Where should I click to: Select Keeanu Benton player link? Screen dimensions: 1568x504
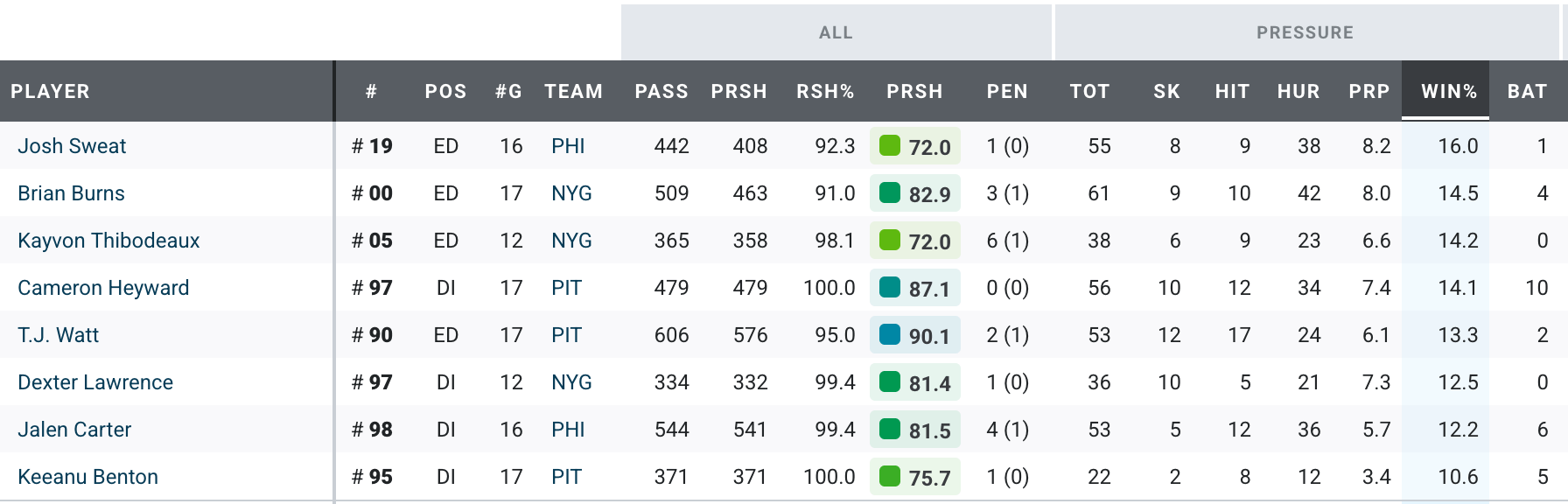[x=87, y=477]
